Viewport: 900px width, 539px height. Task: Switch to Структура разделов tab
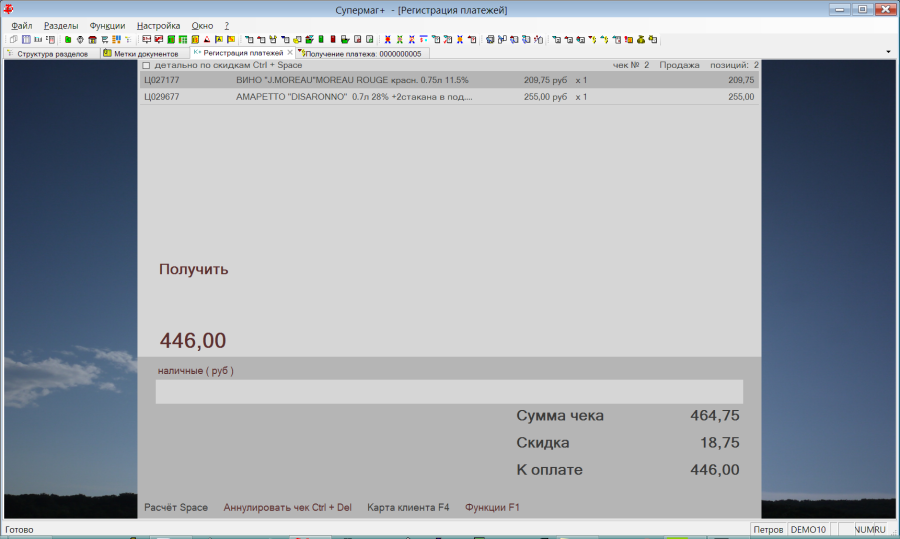pos(52,53)
